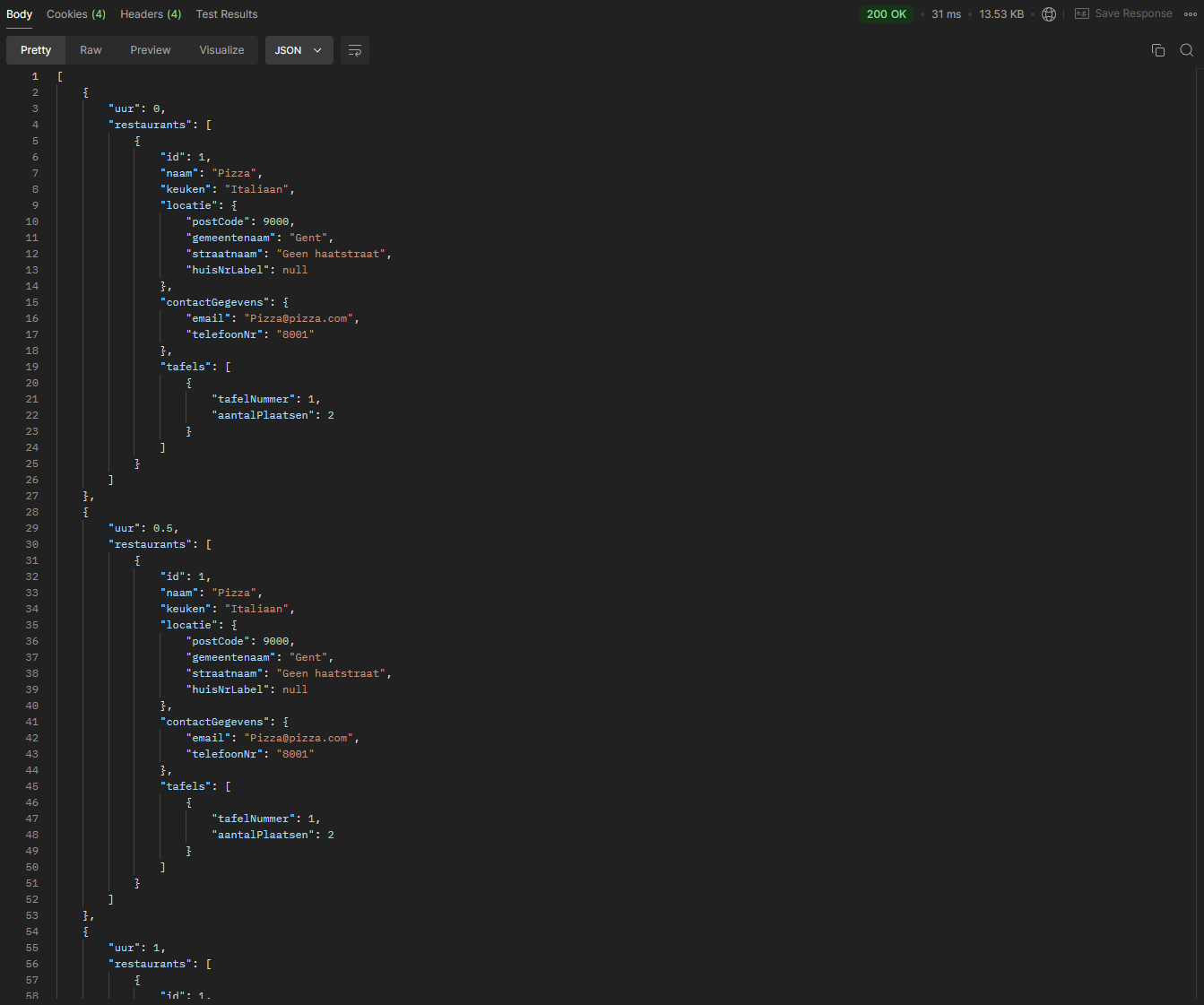This screenshot has width=1204, height=1005.
Task: Click "aantalPlaatsen" key on line 48
Action: (264, 835)
